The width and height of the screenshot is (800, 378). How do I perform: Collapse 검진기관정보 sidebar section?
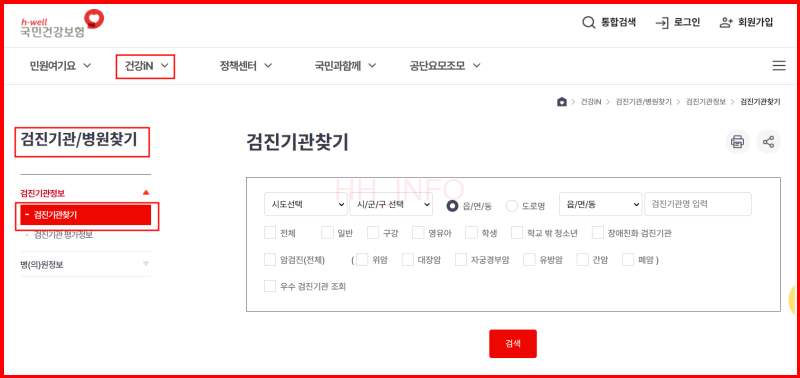[x=85, y=193]
